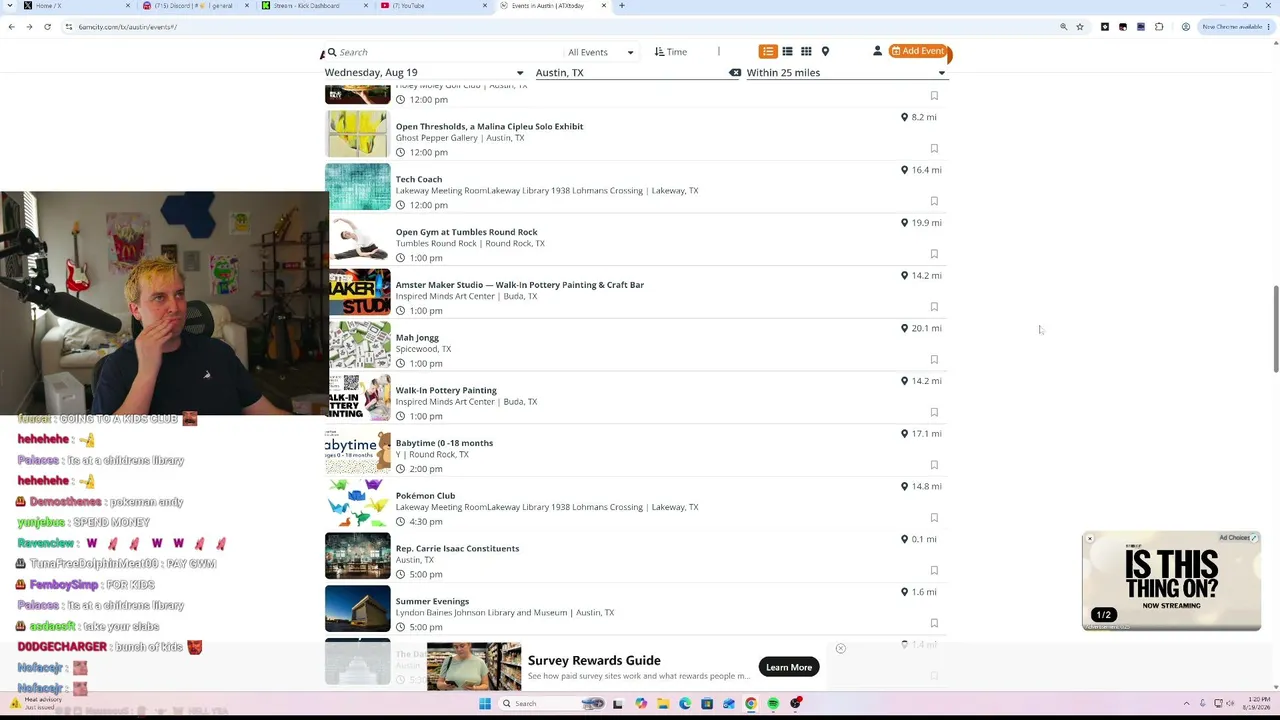This screenshot has height=720, width=1280.
Task: Bookmark the Open Thresholds exhibit event
Action: point(934,148)
